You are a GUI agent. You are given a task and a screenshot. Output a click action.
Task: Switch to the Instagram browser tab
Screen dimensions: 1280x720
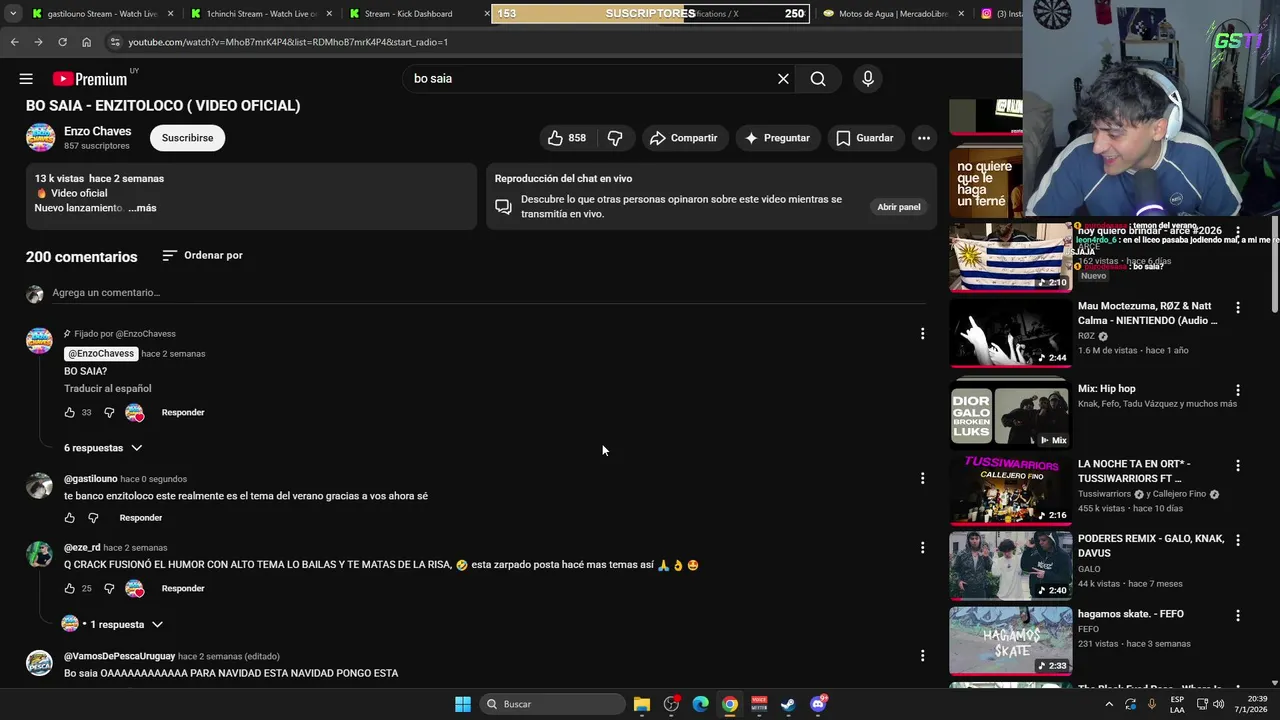[x=999, y=14]
